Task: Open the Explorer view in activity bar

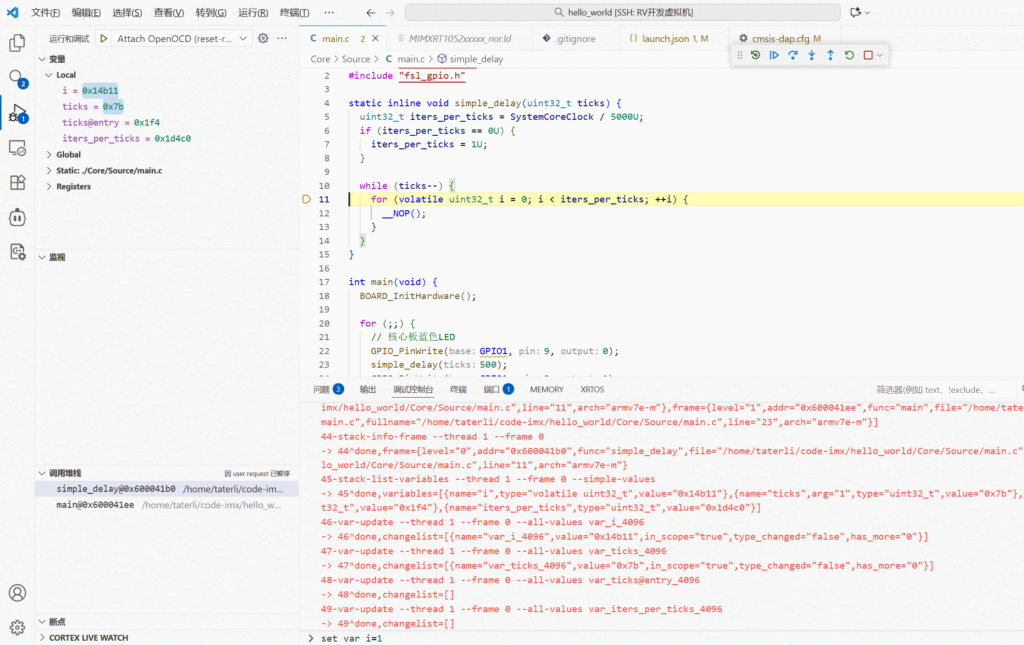Action: click(17, 43)
